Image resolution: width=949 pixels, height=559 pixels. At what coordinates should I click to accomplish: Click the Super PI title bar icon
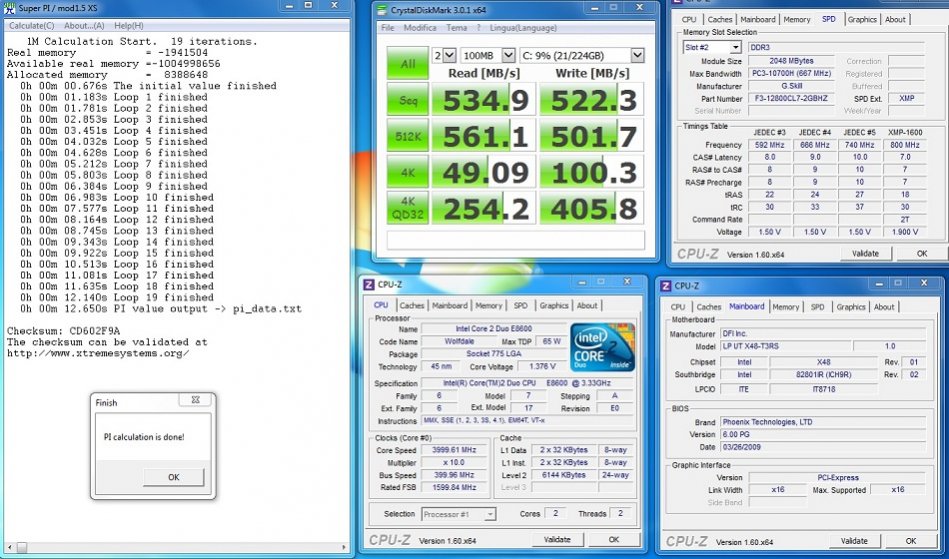(x=10, y=8)
